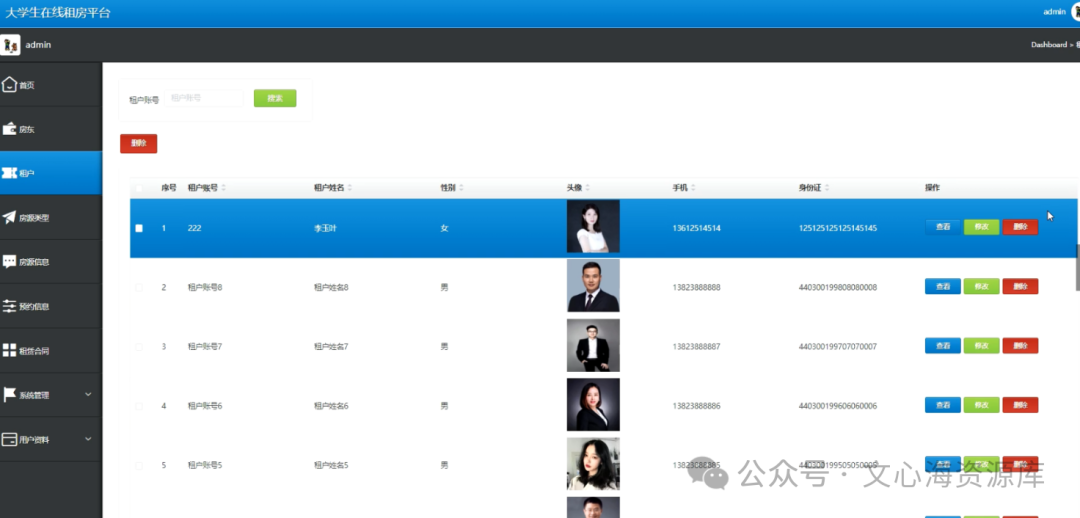Click 删除 for 租户姓名7
Screen dimensions: 1080x518
[1020, 346]
